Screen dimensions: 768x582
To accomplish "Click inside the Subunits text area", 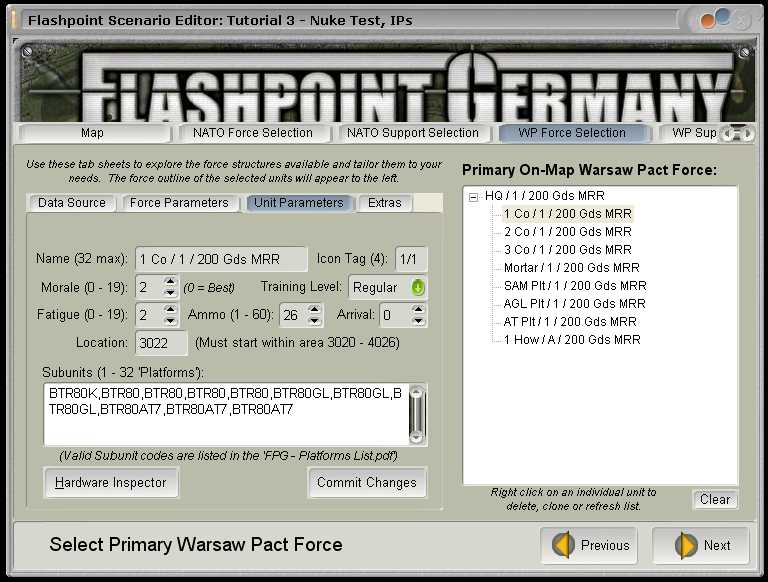I will point(226,415).
